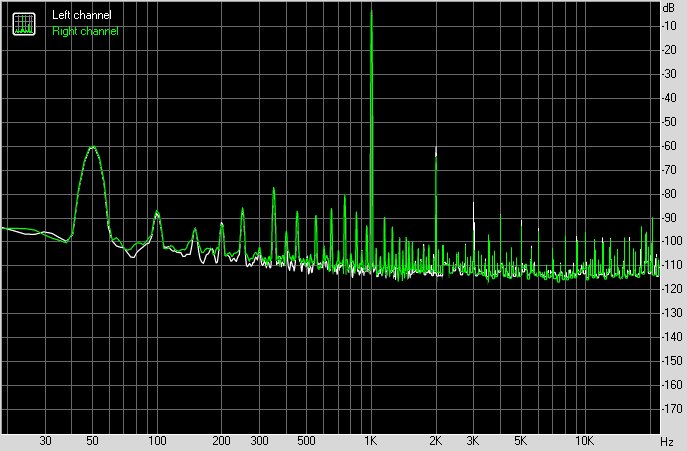Click the "10K" frequency axis label

pyautogui.click(x=584, y=441)
